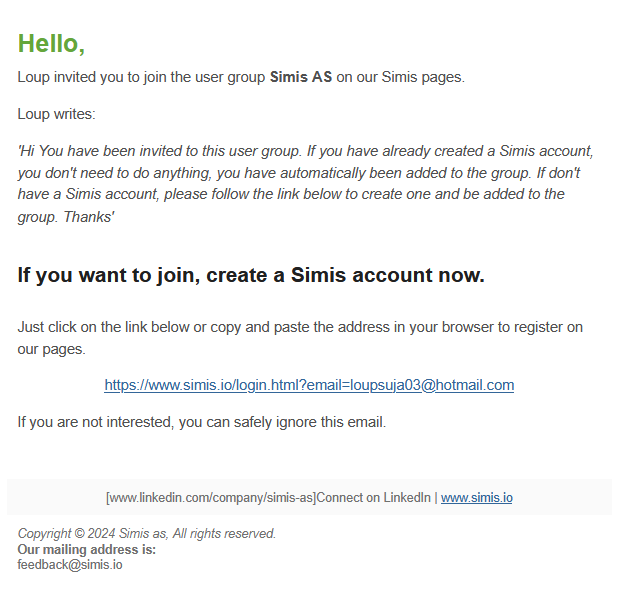This screenshot has height=593, width=619.
Task: Click the italic line starting 'Hi You have been invited'
Action: click(x=305, y=151)
